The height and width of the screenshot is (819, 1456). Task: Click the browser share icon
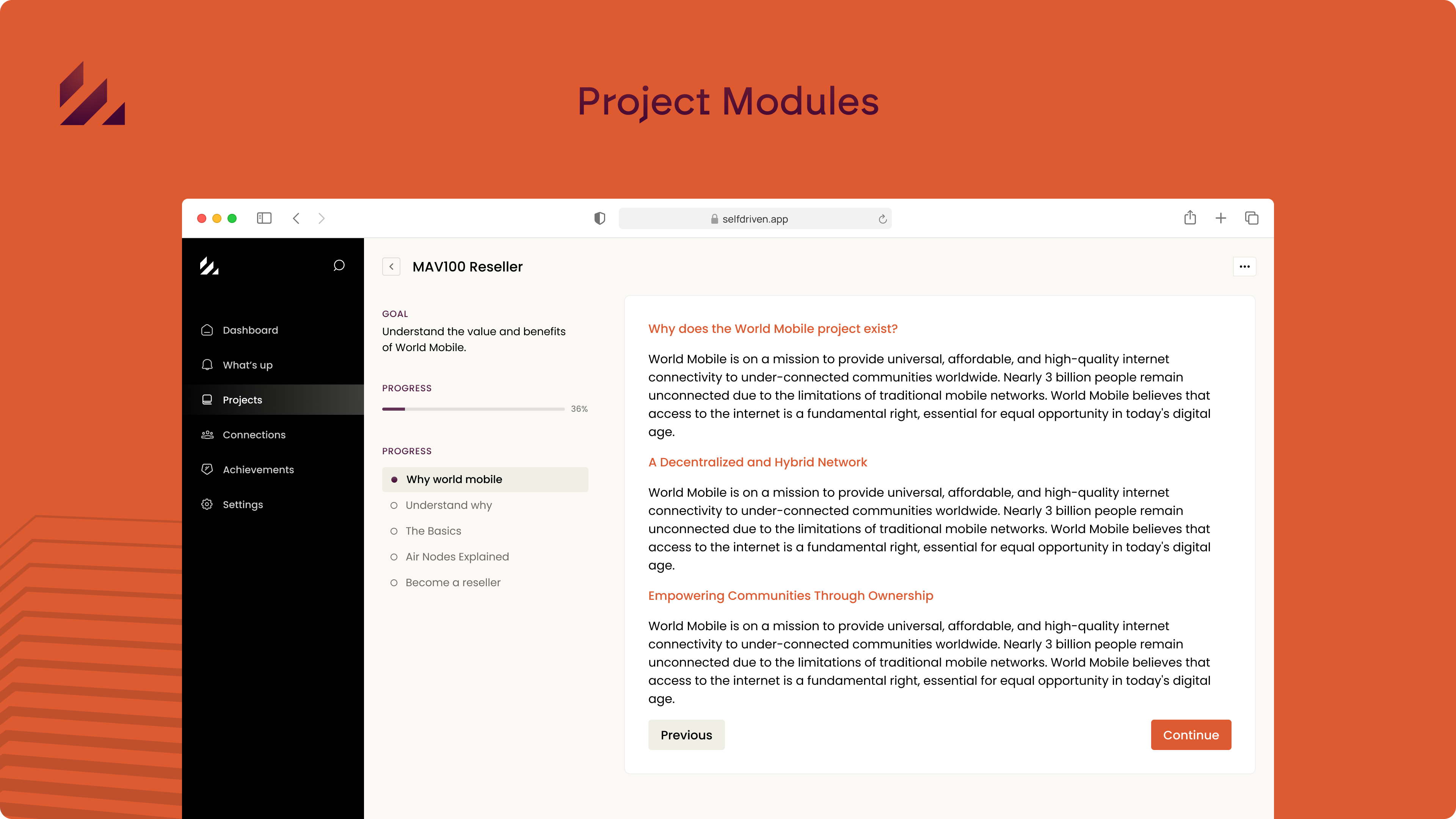pyautogui.click(x=1190, y=218)
